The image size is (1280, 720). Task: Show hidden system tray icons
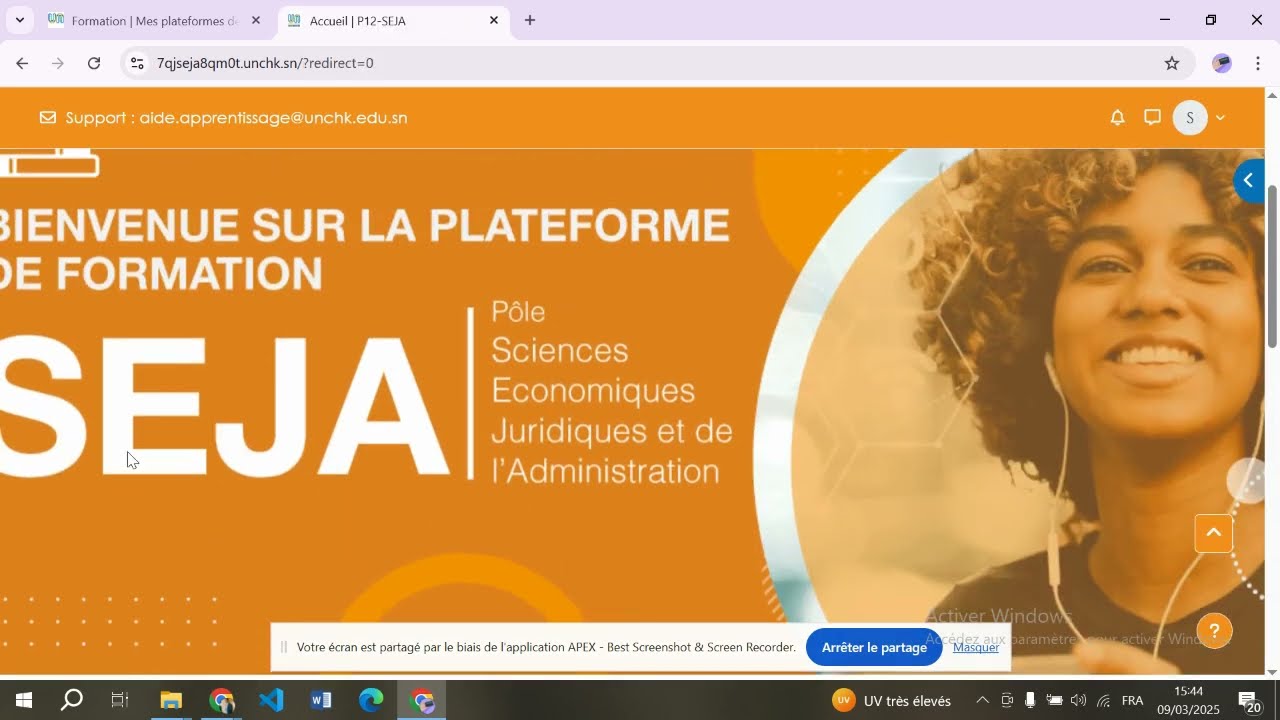pyautogui.click(x=982, y=701)
